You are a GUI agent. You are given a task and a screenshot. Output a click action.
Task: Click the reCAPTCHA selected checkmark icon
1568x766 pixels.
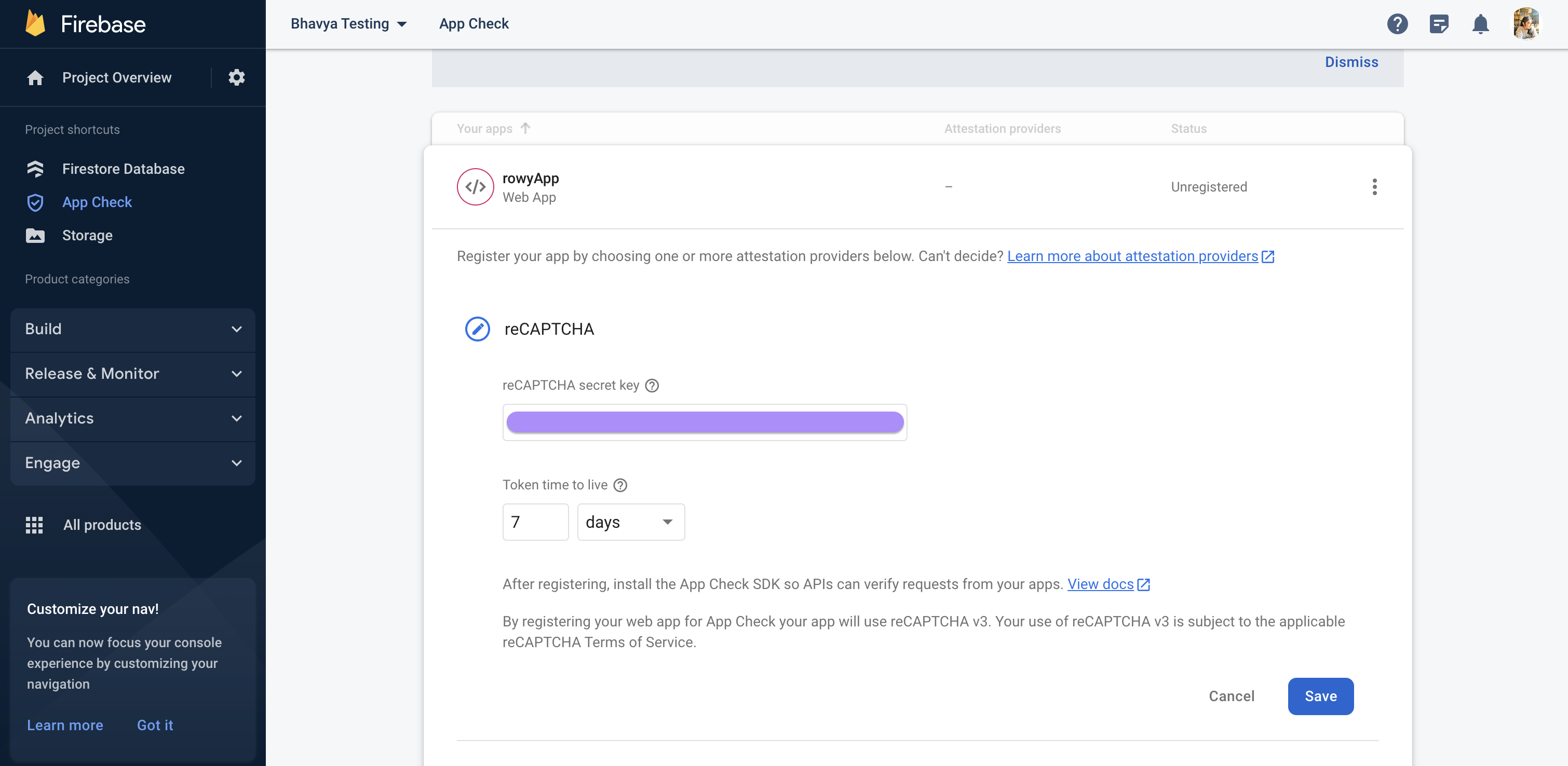click(477, 328)
